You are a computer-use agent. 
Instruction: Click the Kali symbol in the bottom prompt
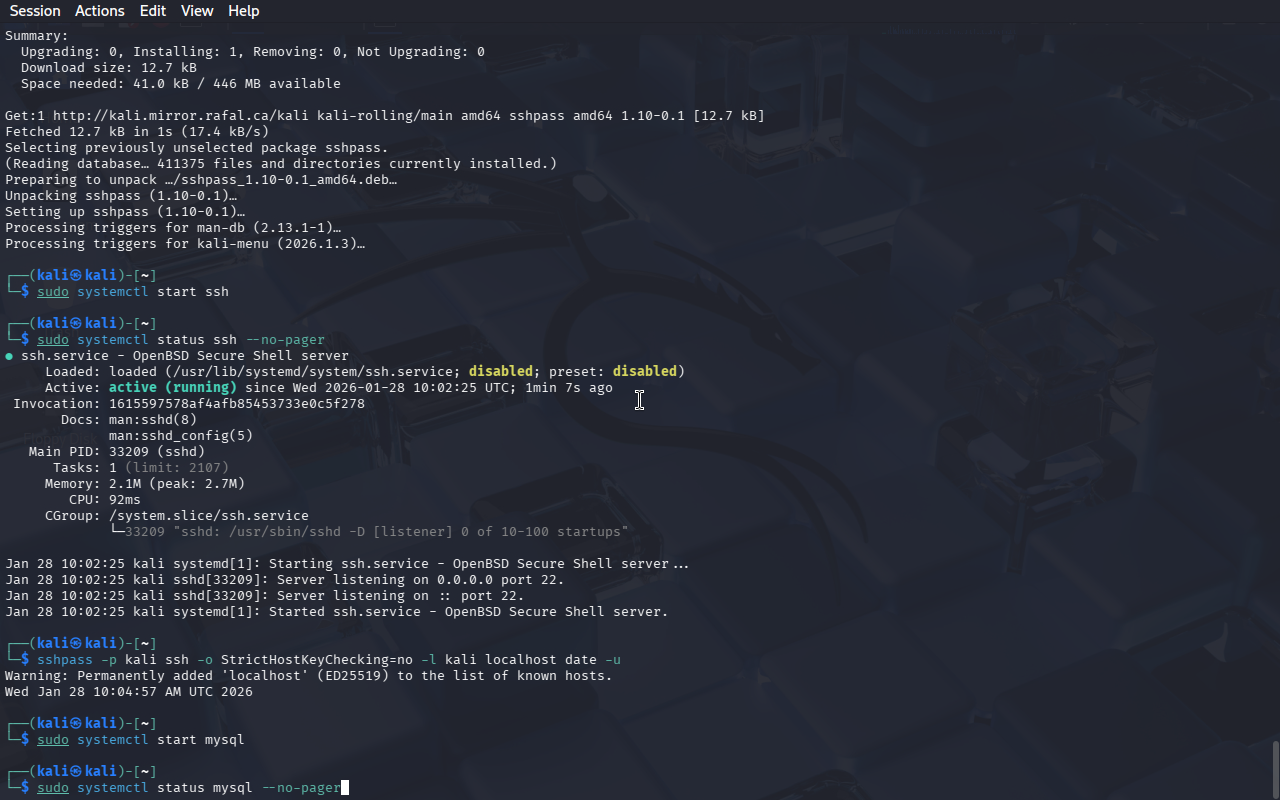click(75, 771)
